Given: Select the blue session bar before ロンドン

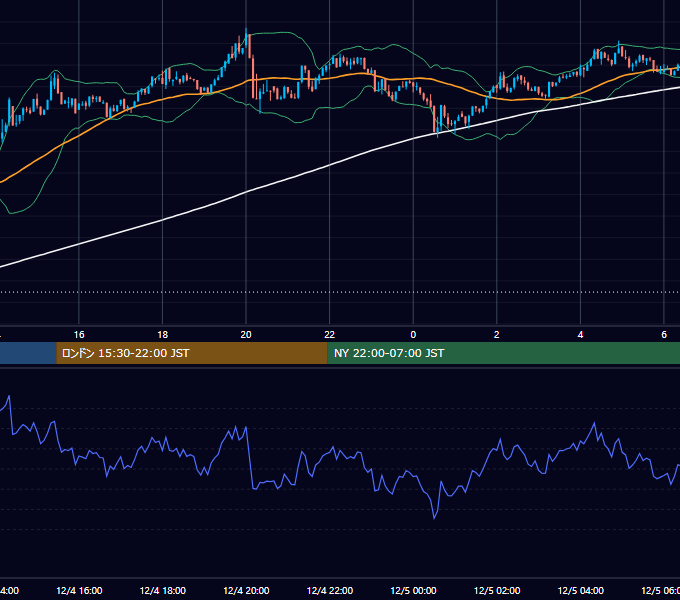Looking at the screenshot, I should [x=28, y=353].
